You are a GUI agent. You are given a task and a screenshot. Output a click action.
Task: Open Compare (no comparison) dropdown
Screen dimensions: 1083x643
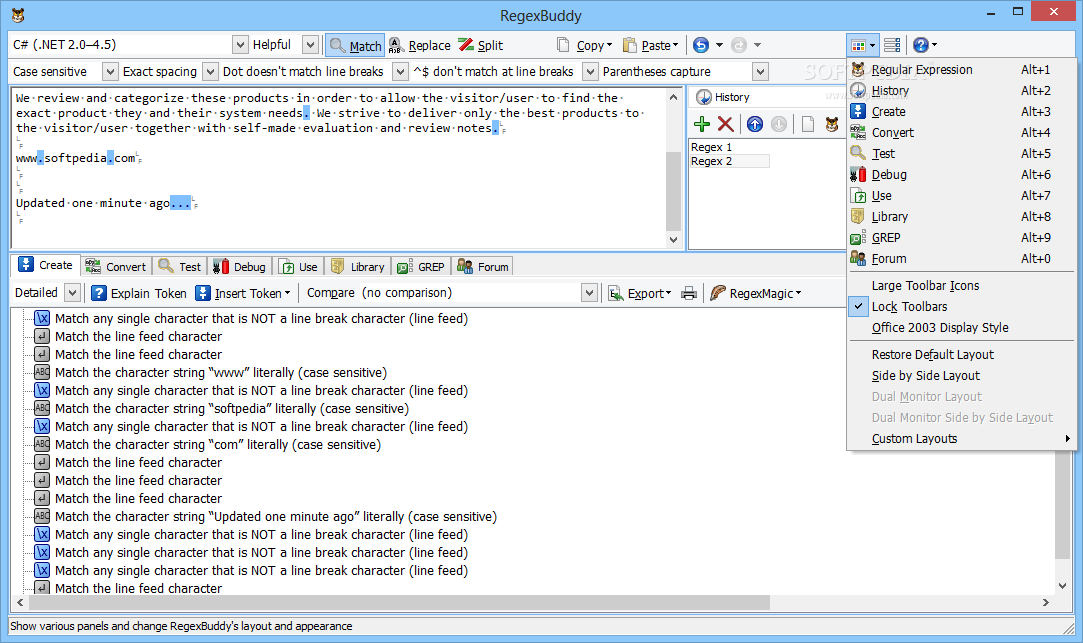[x=589, y=293]
